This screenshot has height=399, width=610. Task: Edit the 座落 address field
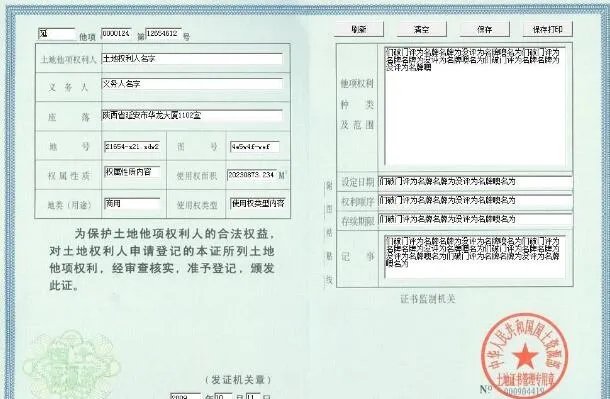pyautogui.click(x=192, y=116)
